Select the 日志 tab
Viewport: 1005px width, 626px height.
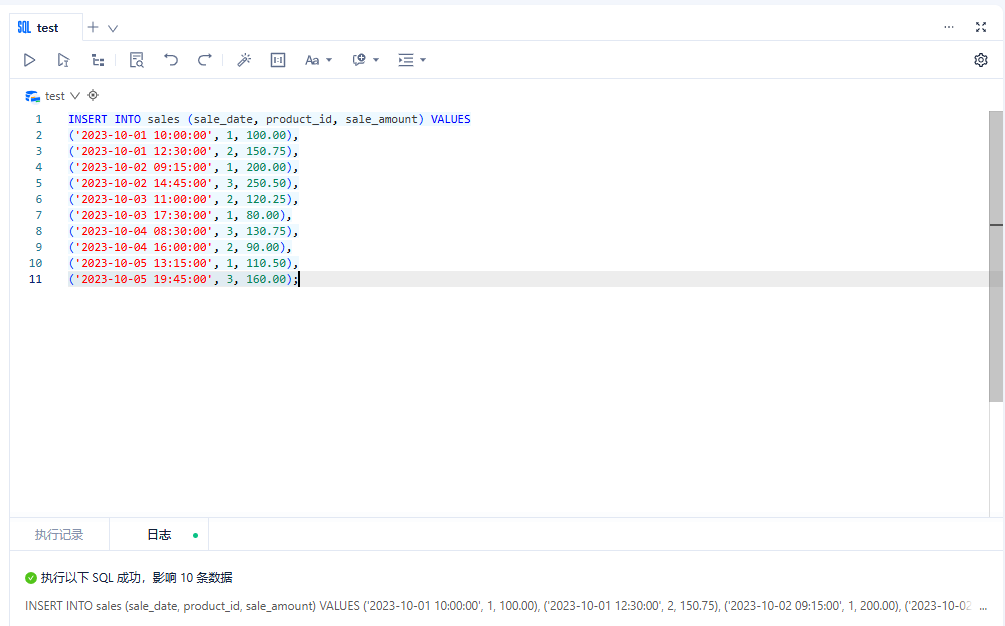(x=159, y=534)
